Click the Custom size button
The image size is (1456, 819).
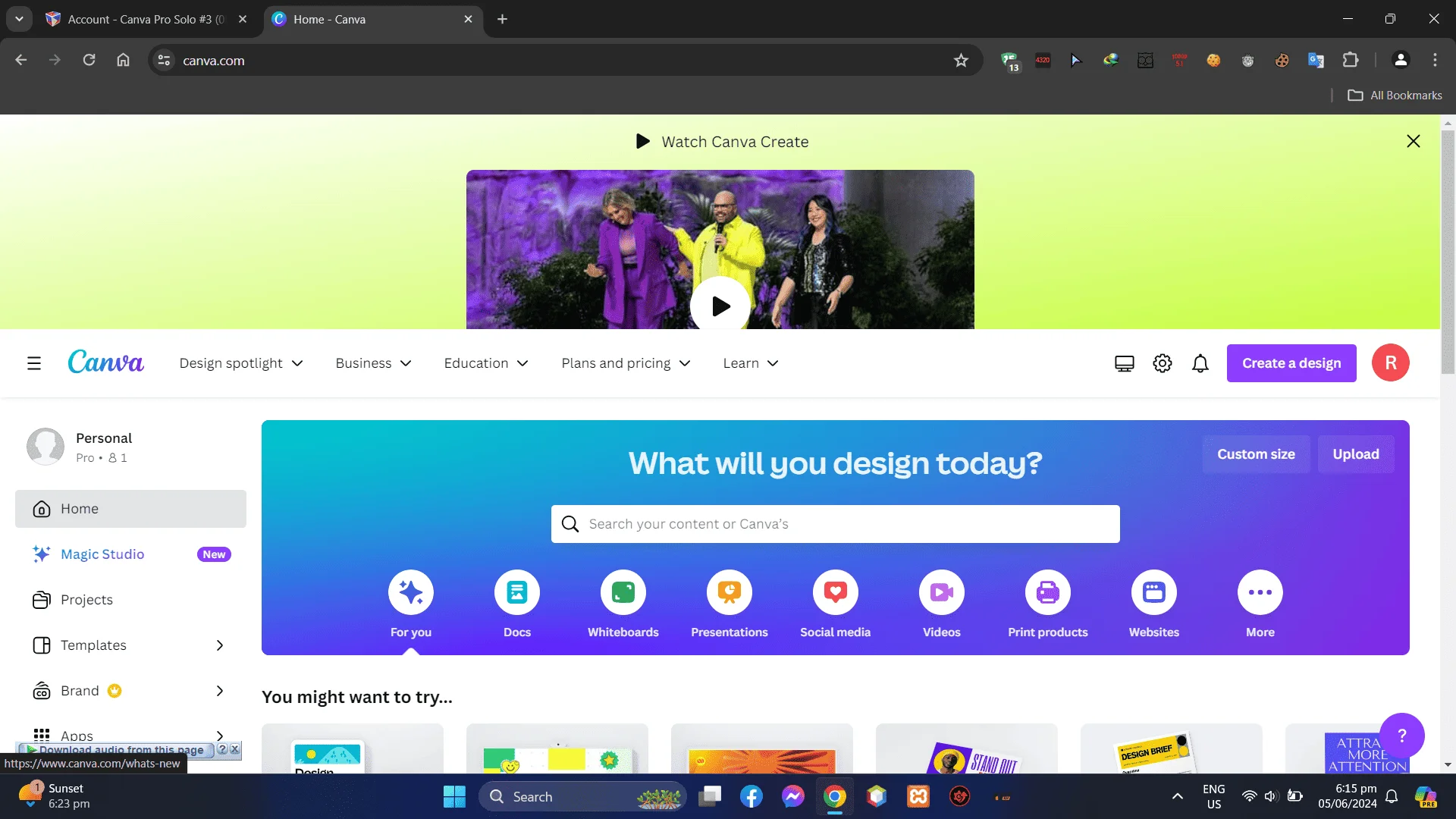[x=1256, y=454]
